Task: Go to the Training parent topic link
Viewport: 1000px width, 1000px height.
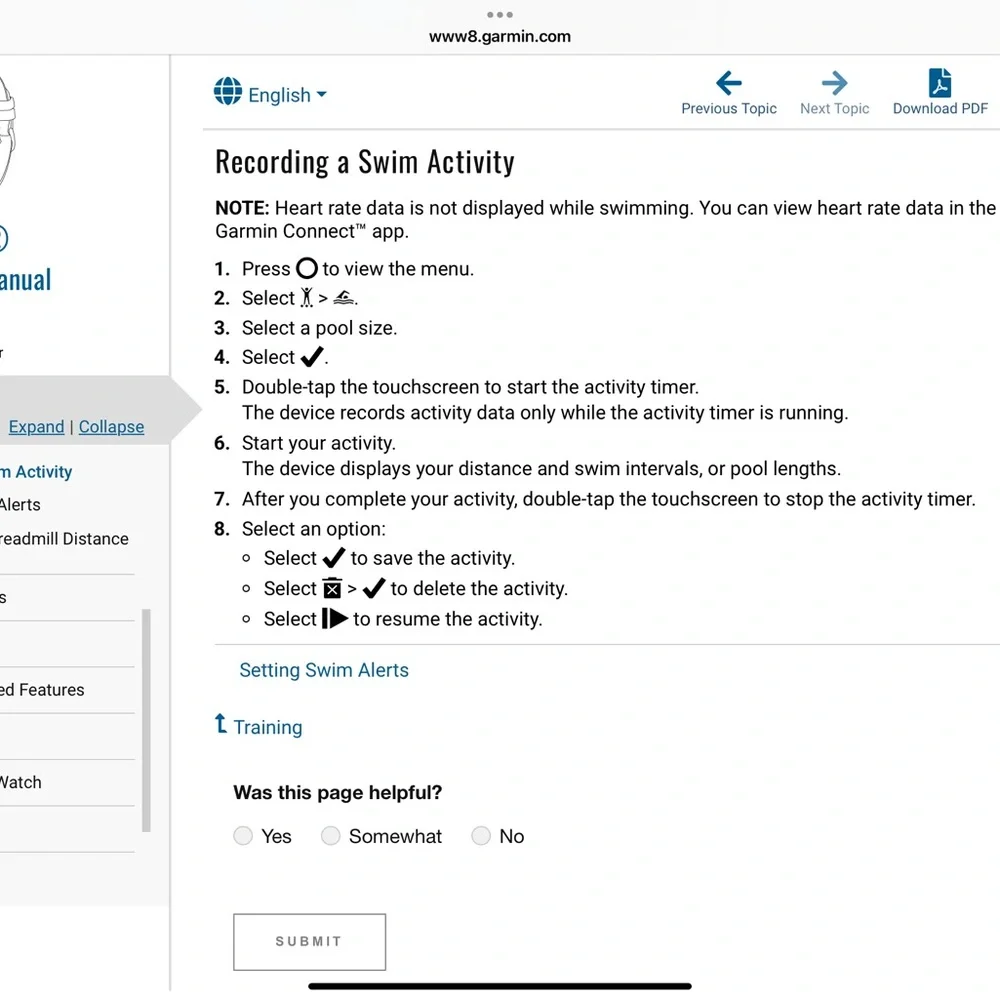Action: click(267, 728)
